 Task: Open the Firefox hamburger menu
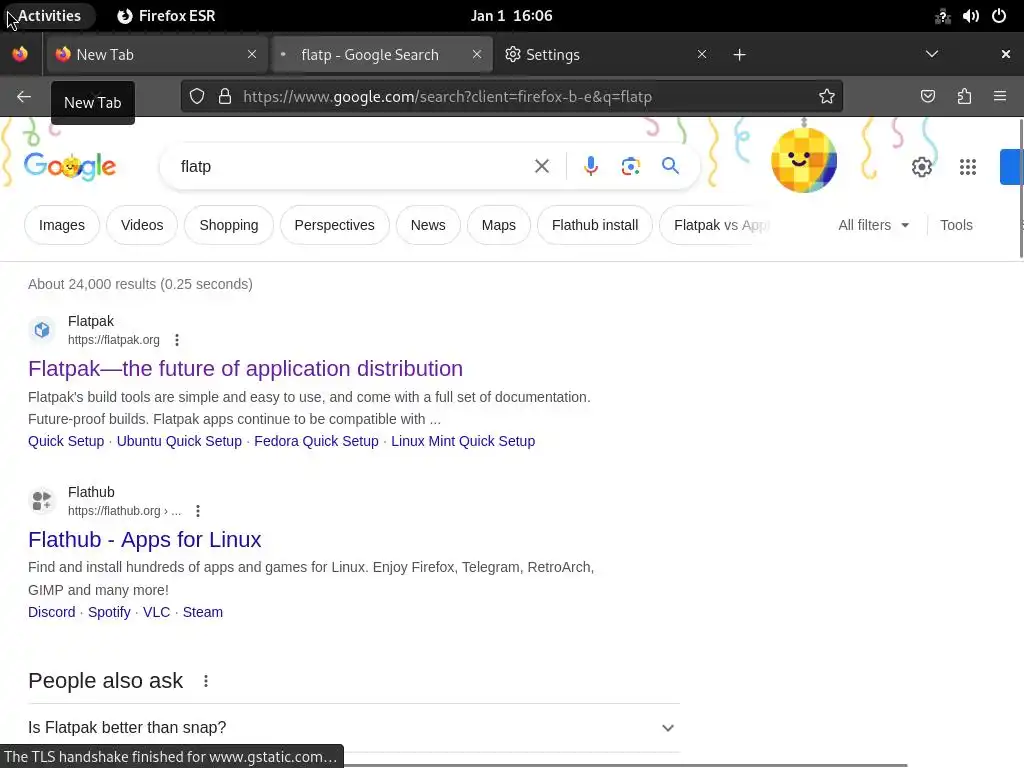1000,97
